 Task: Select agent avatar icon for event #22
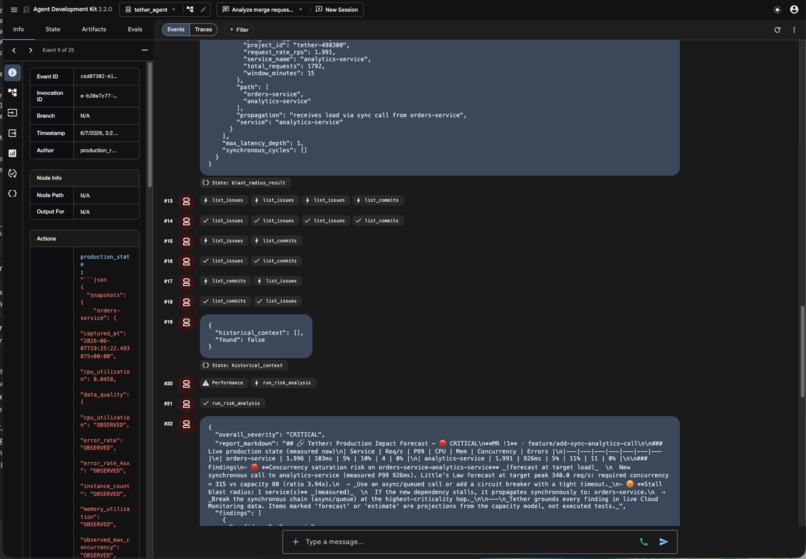tap(186, 424)
